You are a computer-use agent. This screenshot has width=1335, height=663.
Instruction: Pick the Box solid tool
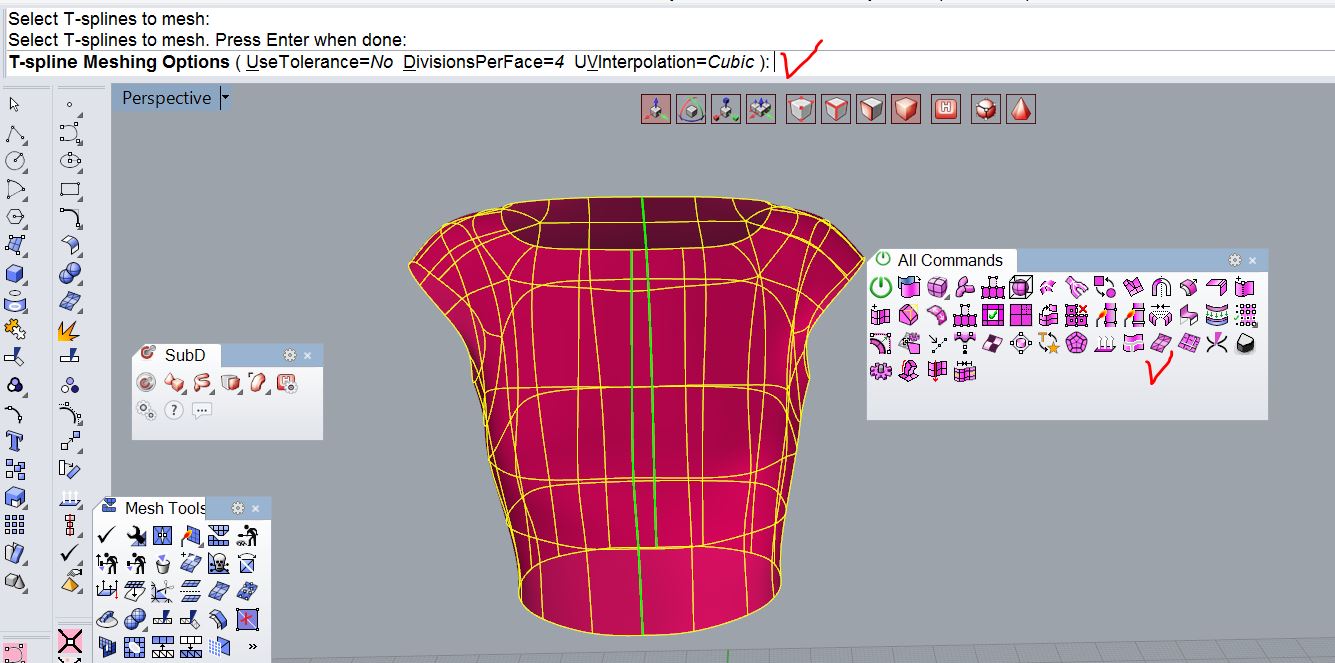tap(15, 273)
